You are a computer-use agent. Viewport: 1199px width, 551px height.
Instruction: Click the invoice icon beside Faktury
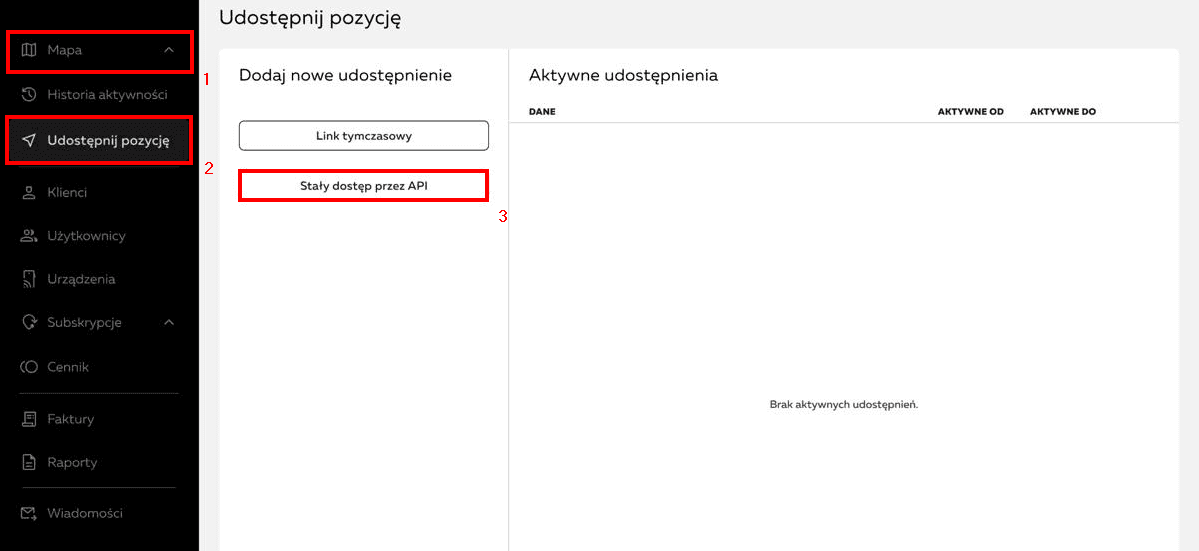[x=29, y=419]
